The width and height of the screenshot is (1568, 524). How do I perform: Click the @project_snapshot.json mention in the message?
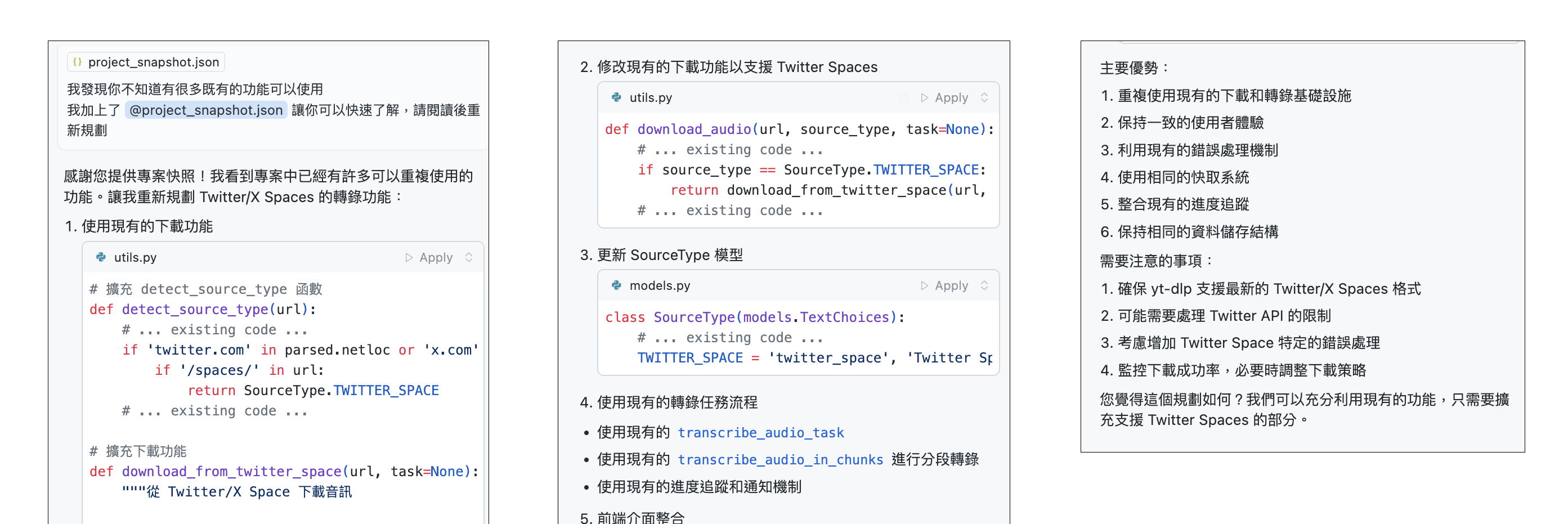[x=206, y=110]
